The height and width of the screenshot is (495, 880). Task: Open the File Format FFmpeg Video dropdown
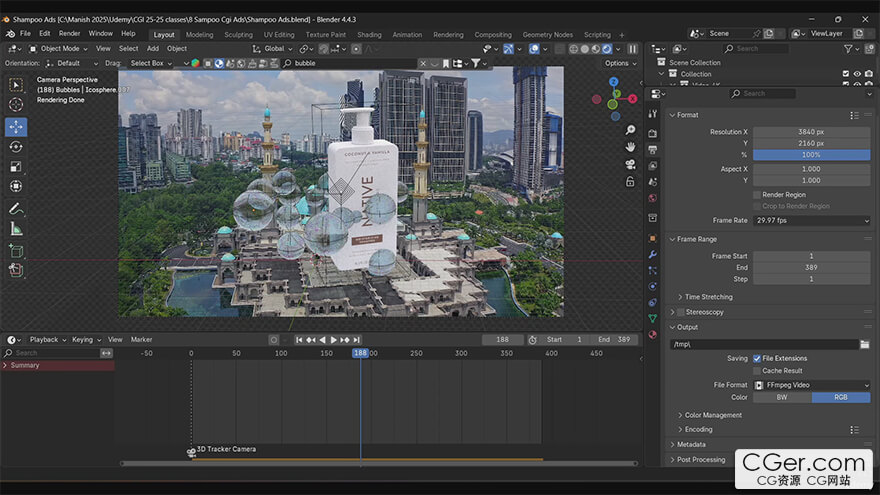[x=811, y=385]
